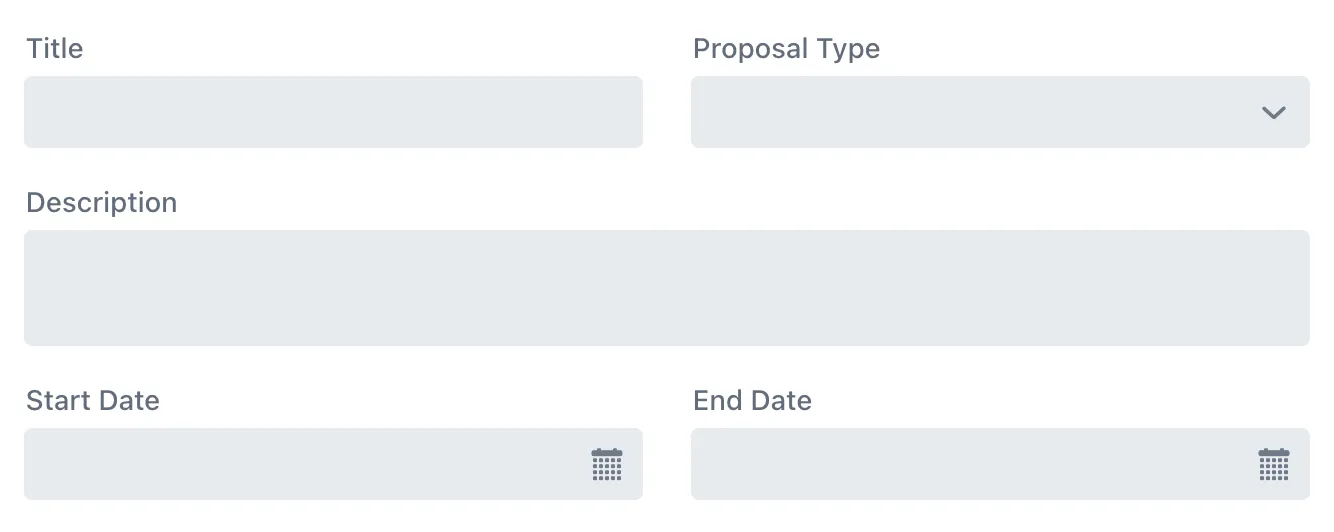This screenshot has width=1334, height=532.
Task: Click the Title field label
Action: coord(55,49)
